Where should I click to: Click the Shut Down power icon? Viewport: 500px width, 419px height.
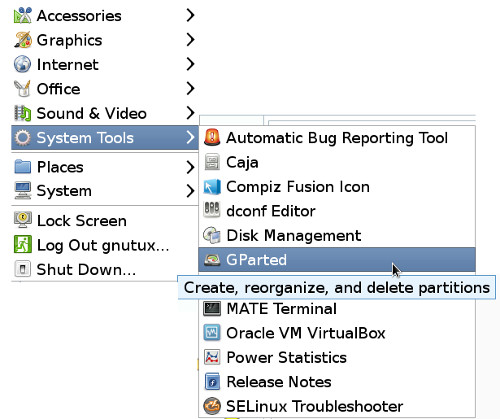[x=22, y=269]
